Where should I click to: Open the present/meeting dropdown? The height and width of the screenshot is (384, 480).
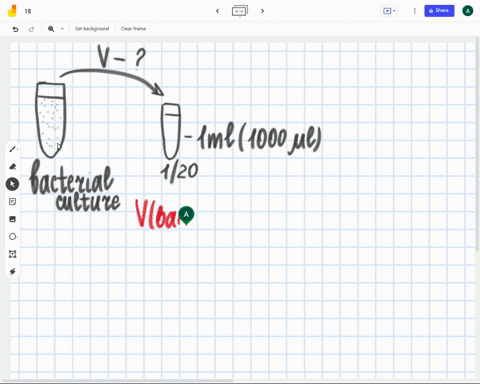(389, 11)
